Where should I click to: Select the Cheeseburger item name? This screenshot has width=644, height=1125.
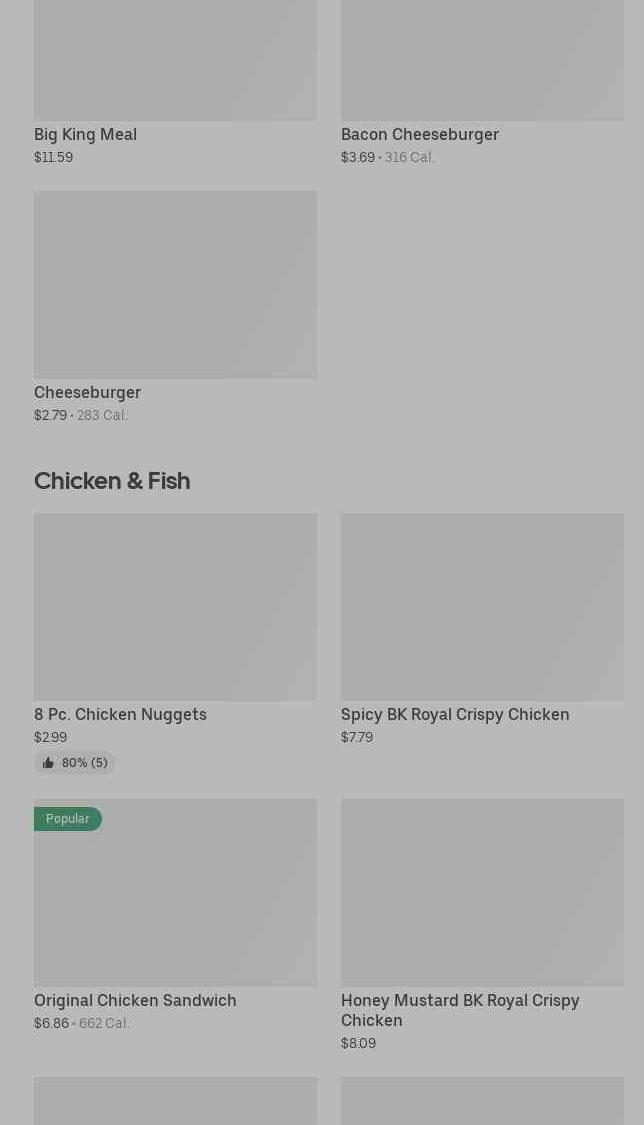pos(87,392)
